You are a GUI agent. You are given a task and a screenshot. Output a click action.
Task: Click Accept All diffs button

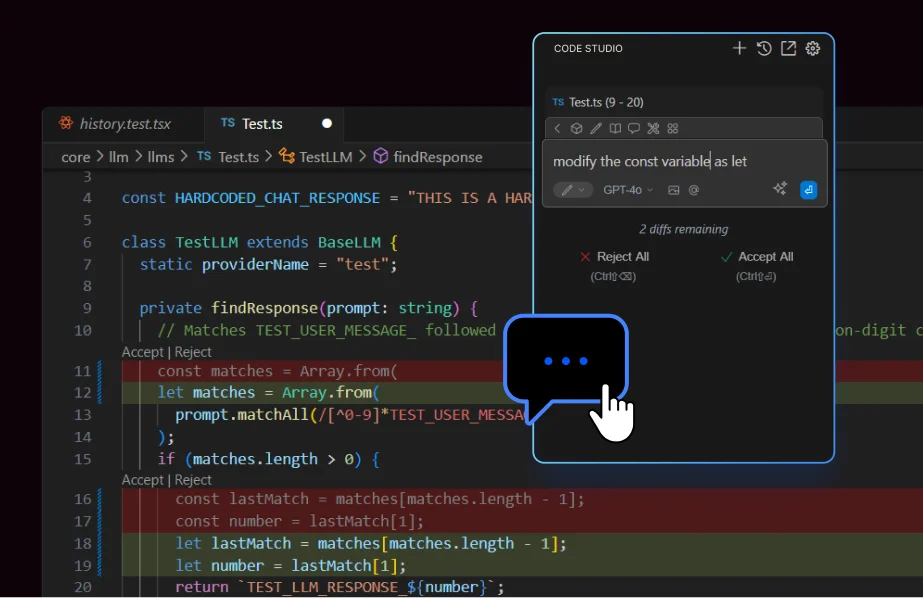point(756,257)
